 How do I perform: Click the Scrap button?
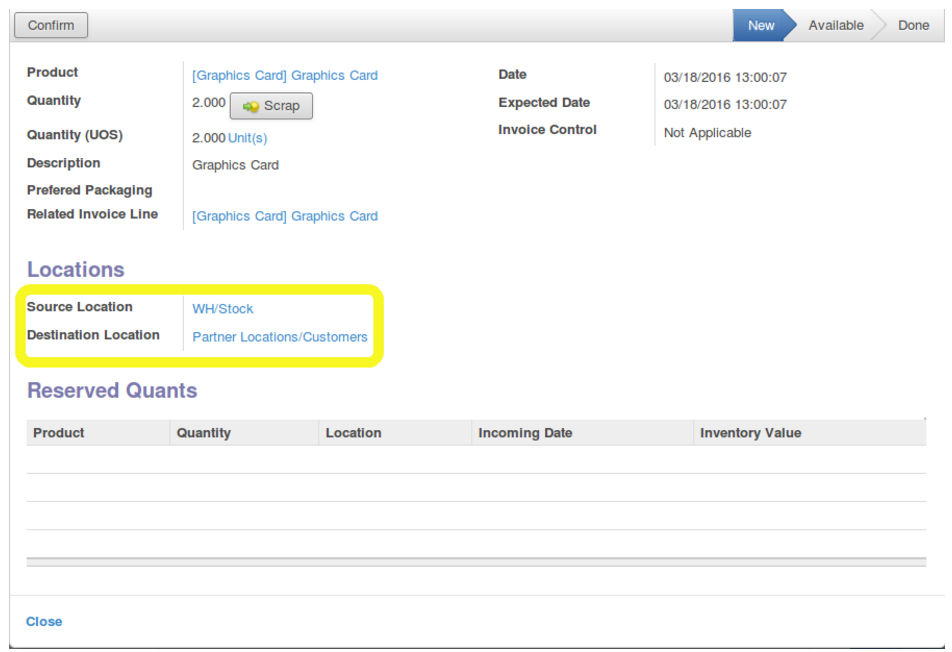tap(271, 106)
